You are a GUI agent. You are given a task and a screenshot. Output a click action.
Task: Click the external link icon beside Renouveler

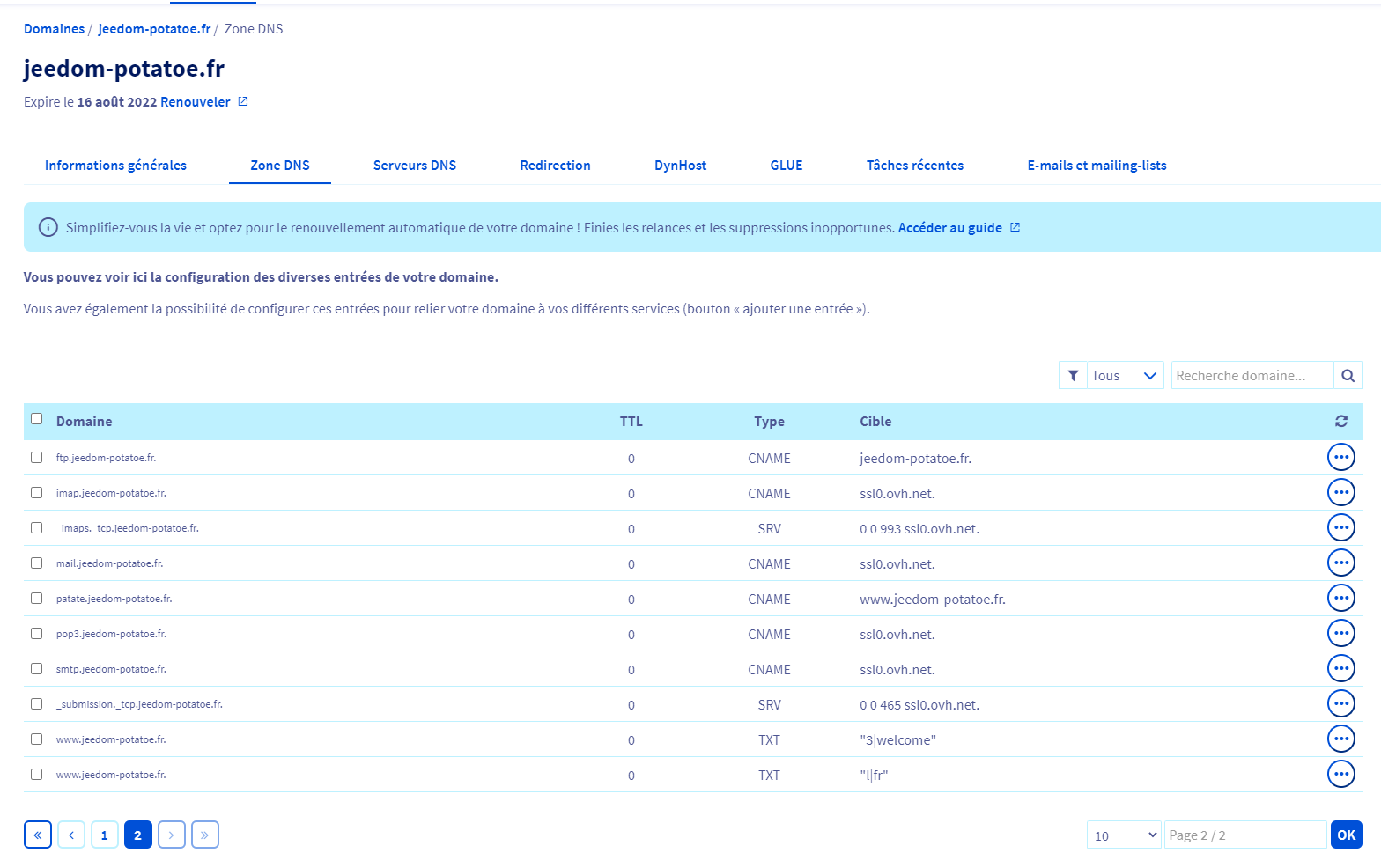pyautogui.click(x=243, y=101)
